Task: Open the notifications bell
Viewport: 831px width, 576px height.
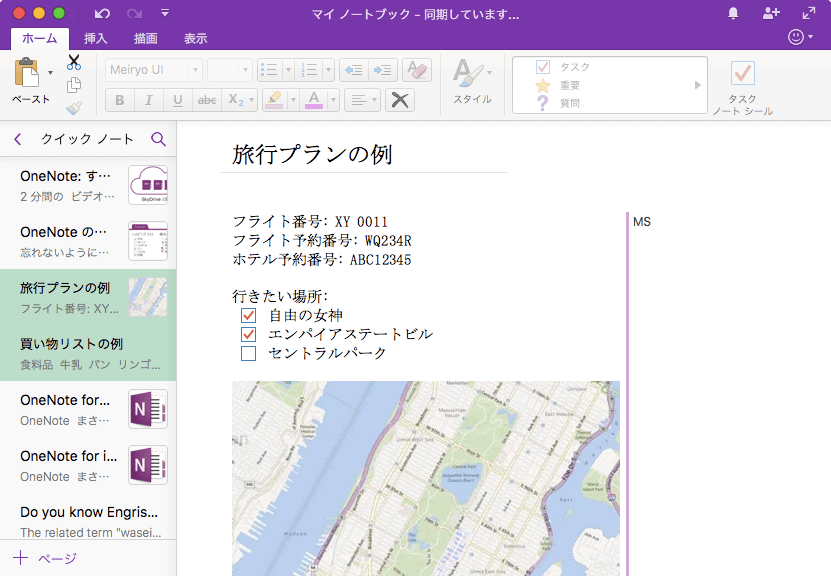Action: (x=733, y=14)
